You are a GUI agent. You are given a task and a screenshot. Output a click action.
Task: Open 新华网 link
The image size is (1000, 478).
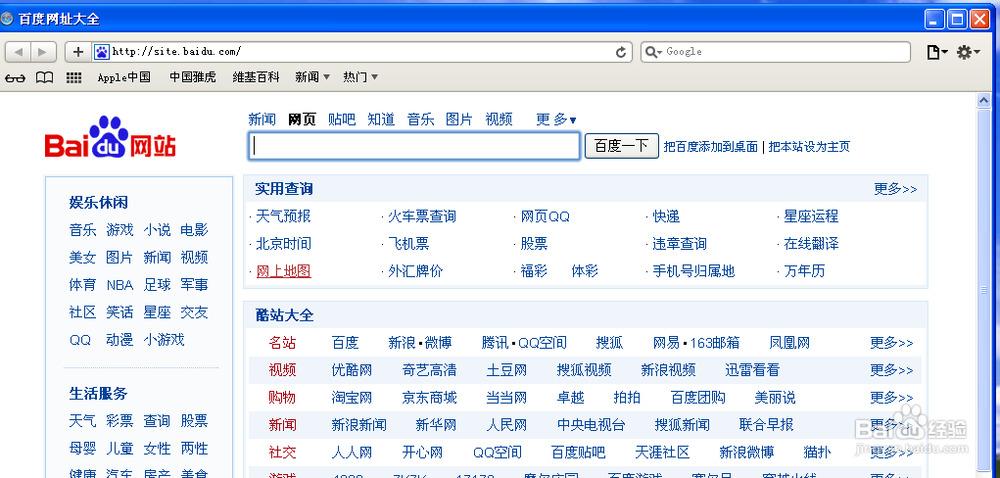point(436,424)
